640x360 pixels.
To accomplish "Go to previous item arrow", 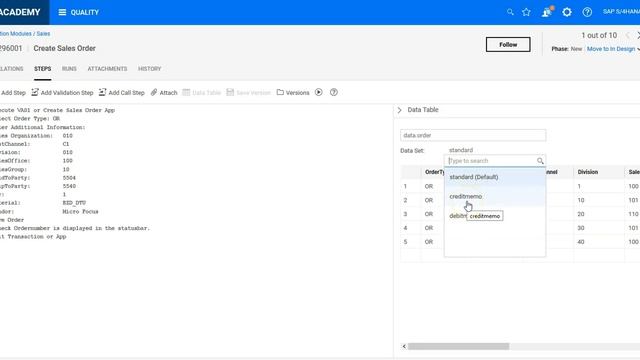I will [x=627, y=36].
